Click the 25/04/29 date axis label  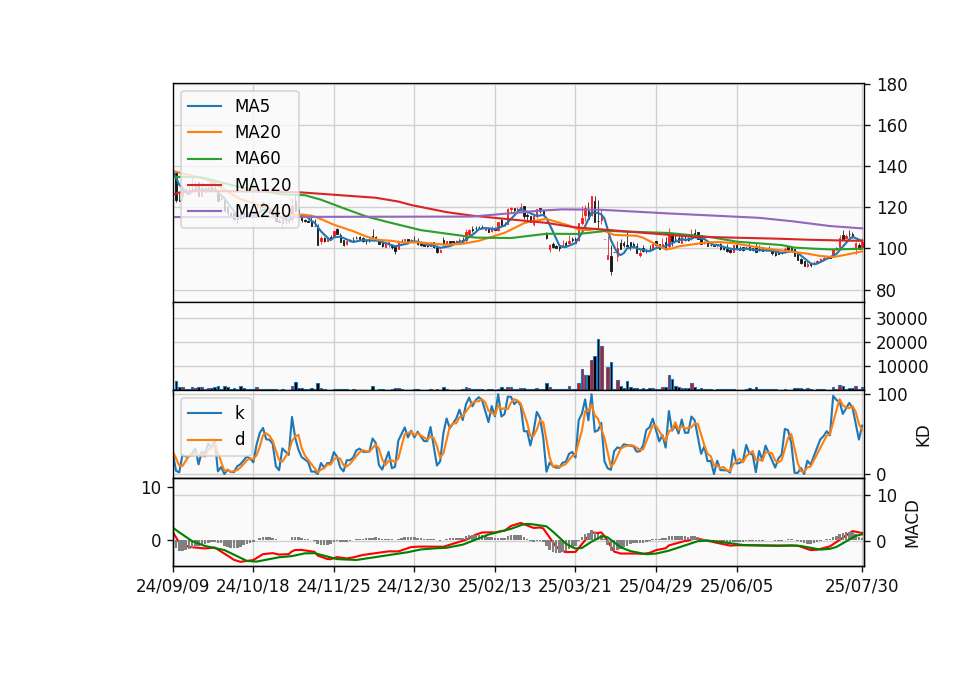[656, 586]
